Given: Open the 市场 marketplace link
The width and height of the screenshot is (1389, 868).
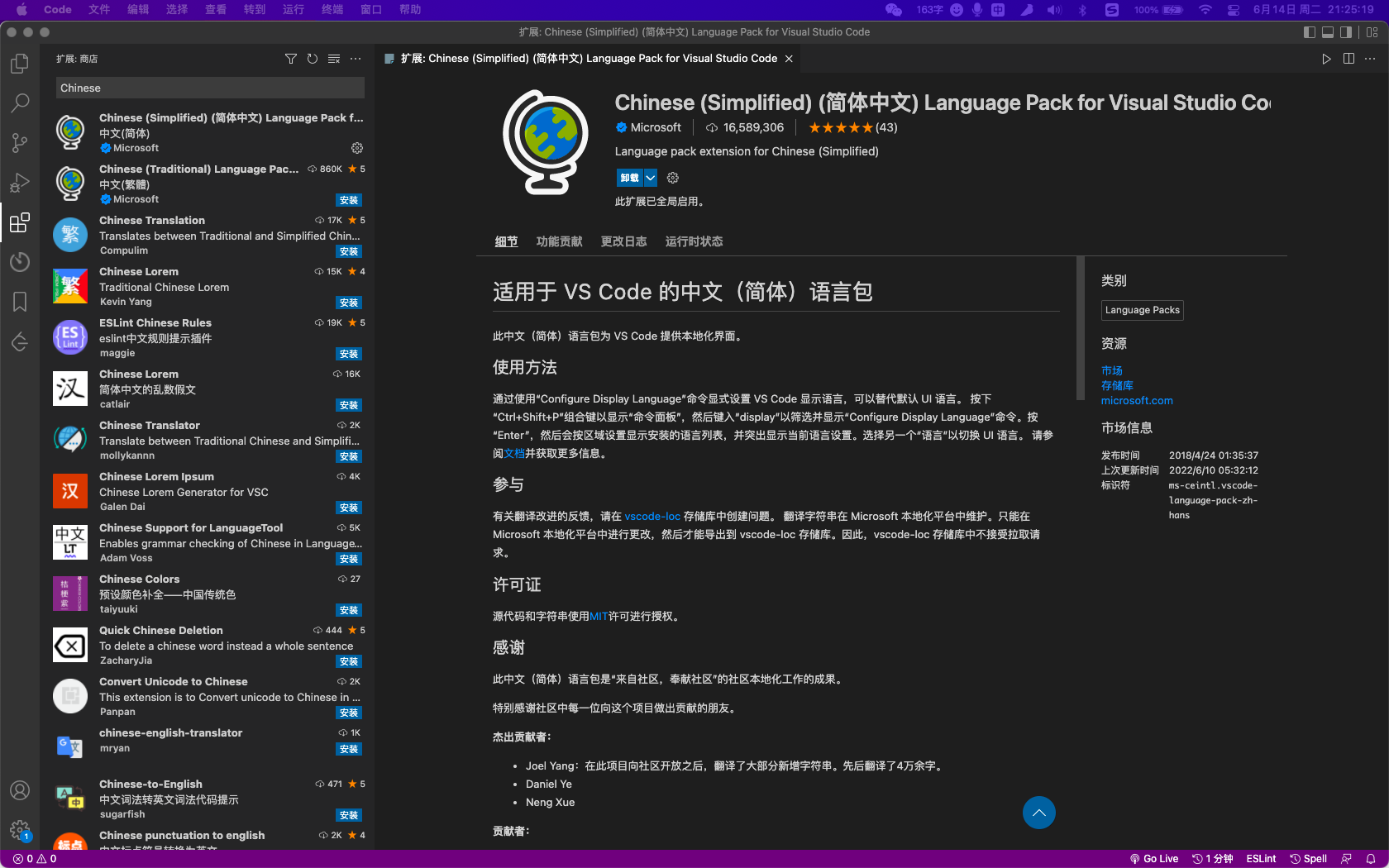Looking at the screenshot, I should coord(1112,370).
